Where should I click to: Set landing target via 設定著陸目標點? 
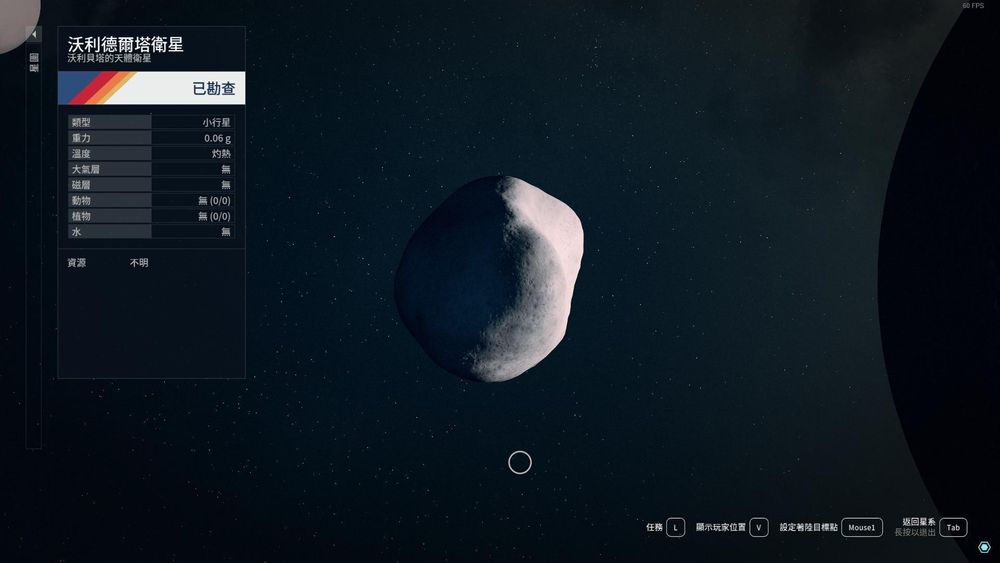(x=808, y=527)
